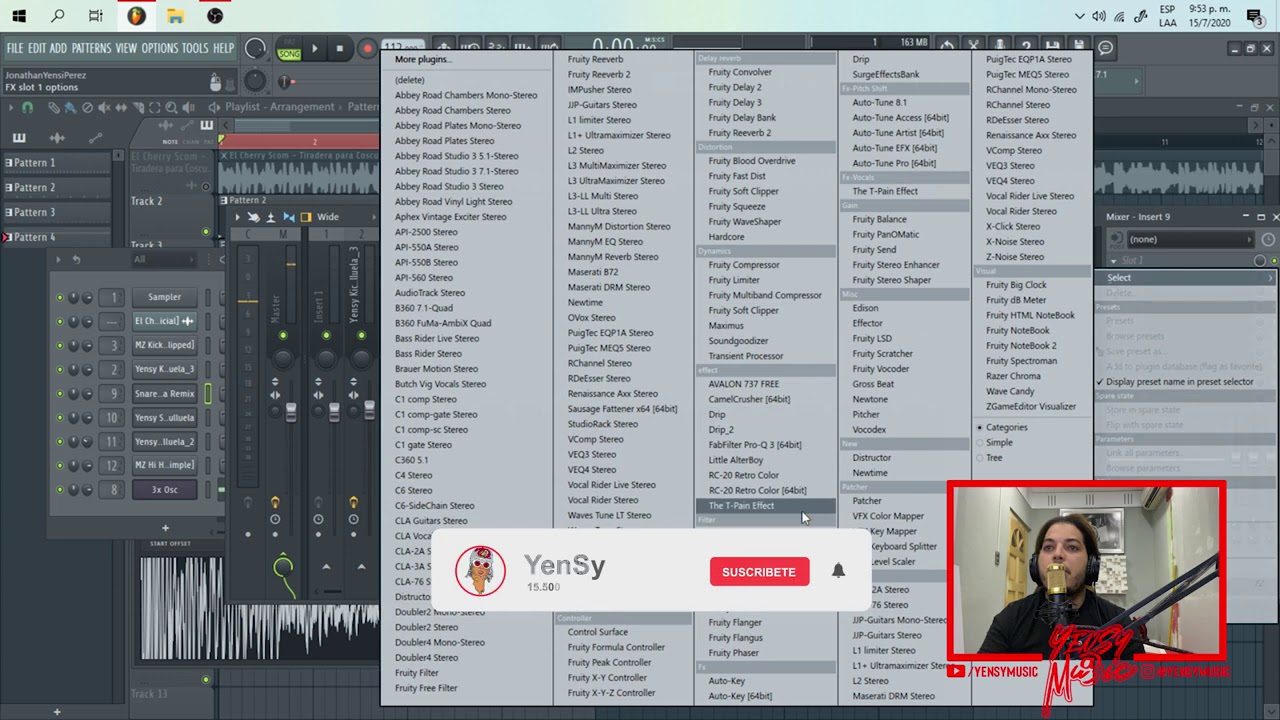Click MZ Kick..lipped] channel button
Screen dimensions: 1280x720
(x=164, y=345)
